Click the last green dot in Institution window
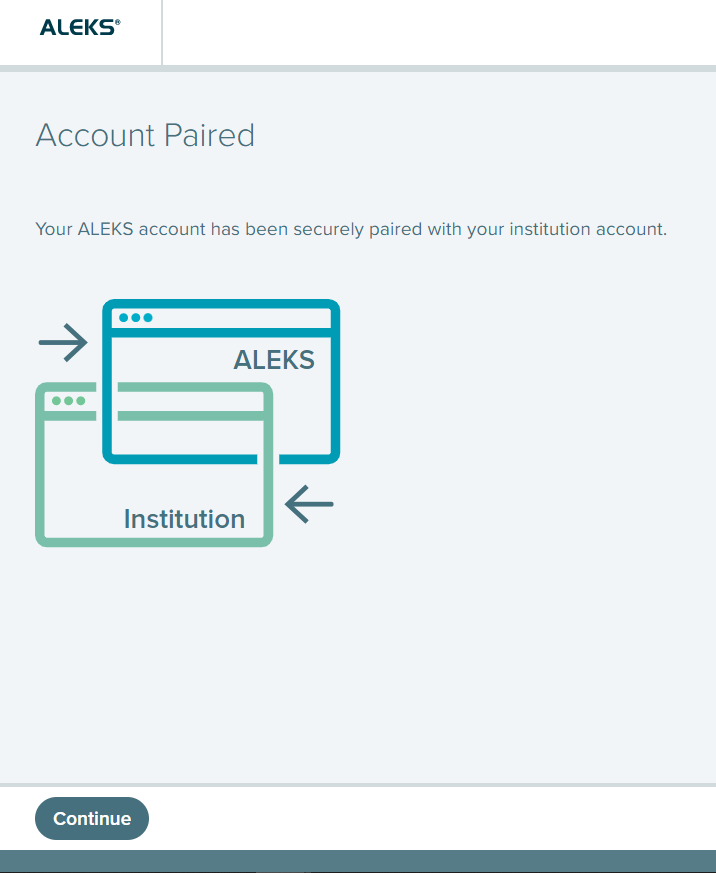The image size is (716, 873). (x=81, y=401)
